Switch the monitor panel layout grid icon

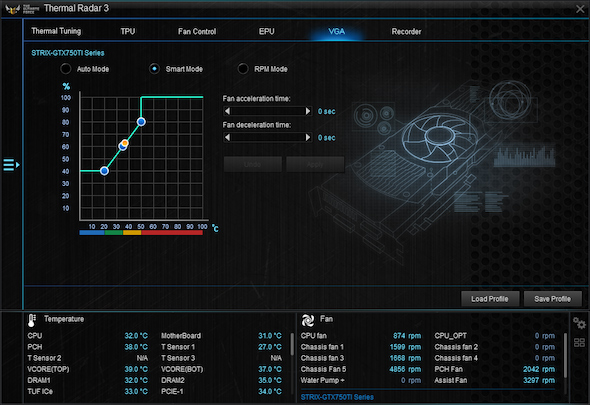[579, 343]
